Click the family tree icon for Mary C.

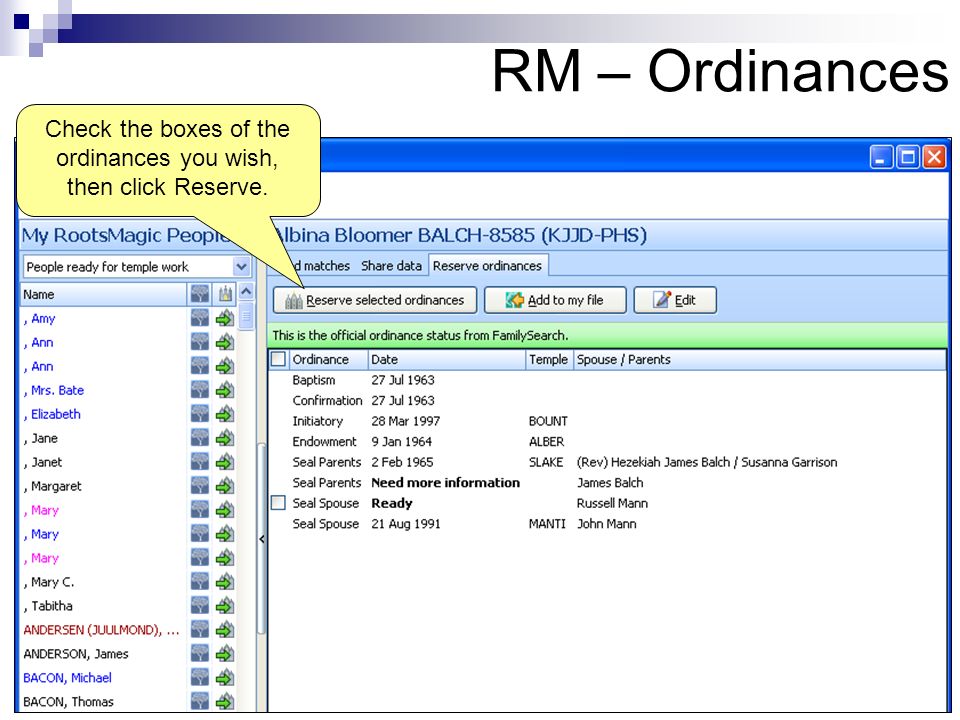click(200, 582)
